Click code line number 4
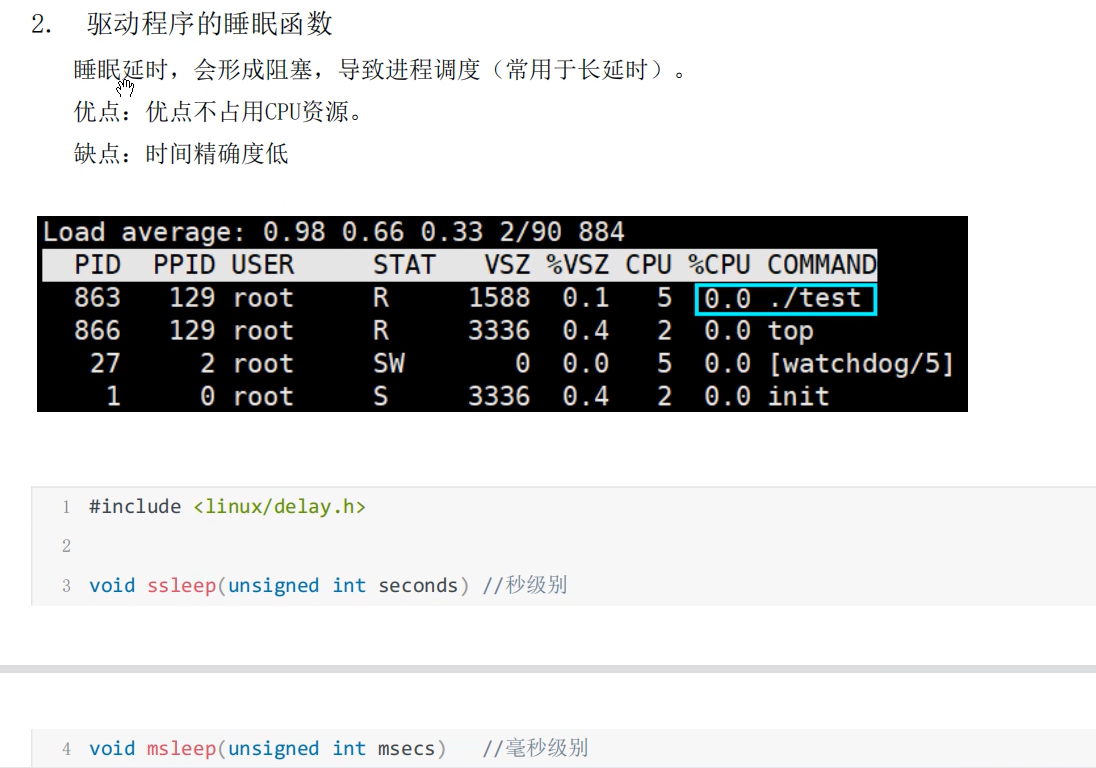This screenshot has height=768, width=1096. click(66, 749)
